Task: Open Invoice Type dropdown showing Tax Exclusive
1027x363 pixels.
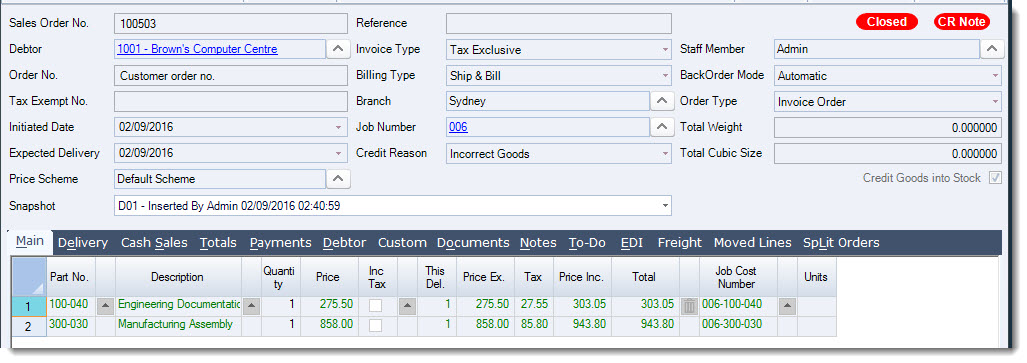Action: point(665,49)
